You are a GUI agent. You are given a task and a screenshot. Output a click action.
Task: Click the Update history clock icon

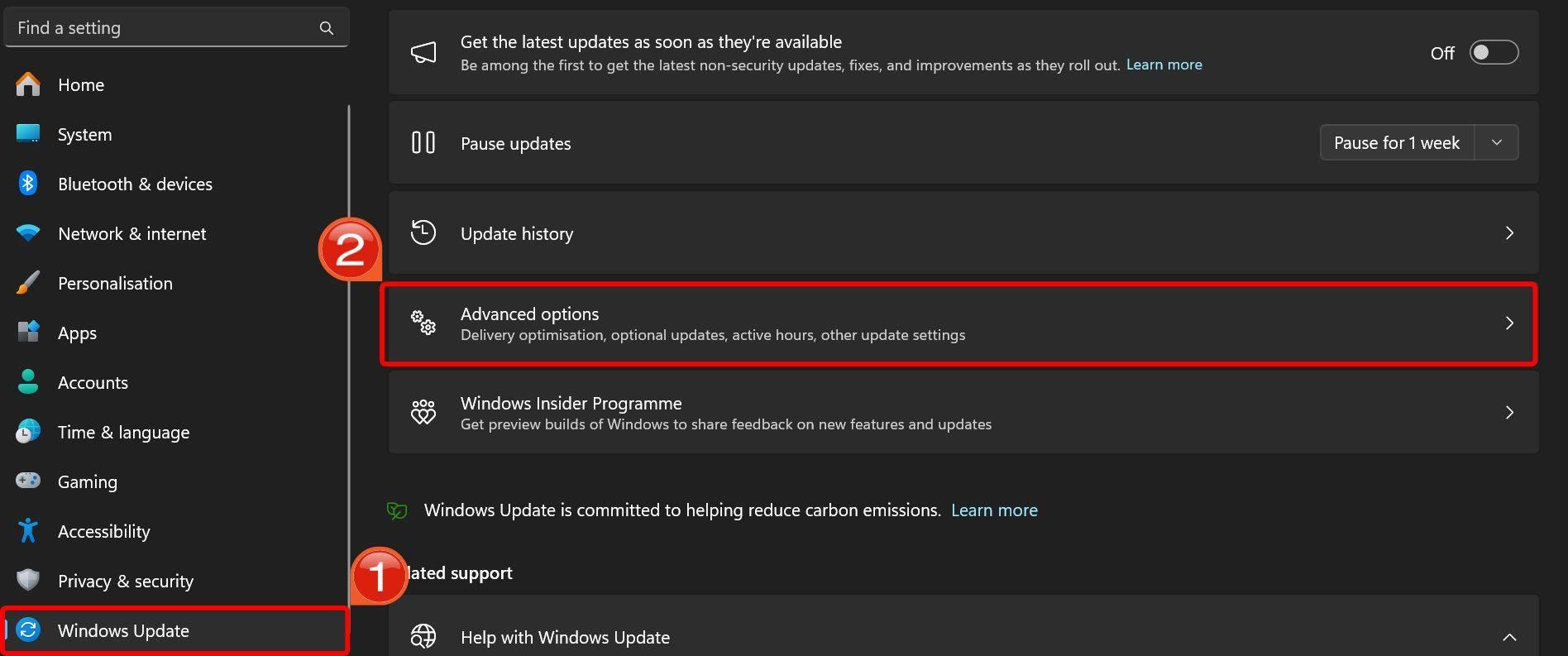pyautogui.click(x=423, y=232)
